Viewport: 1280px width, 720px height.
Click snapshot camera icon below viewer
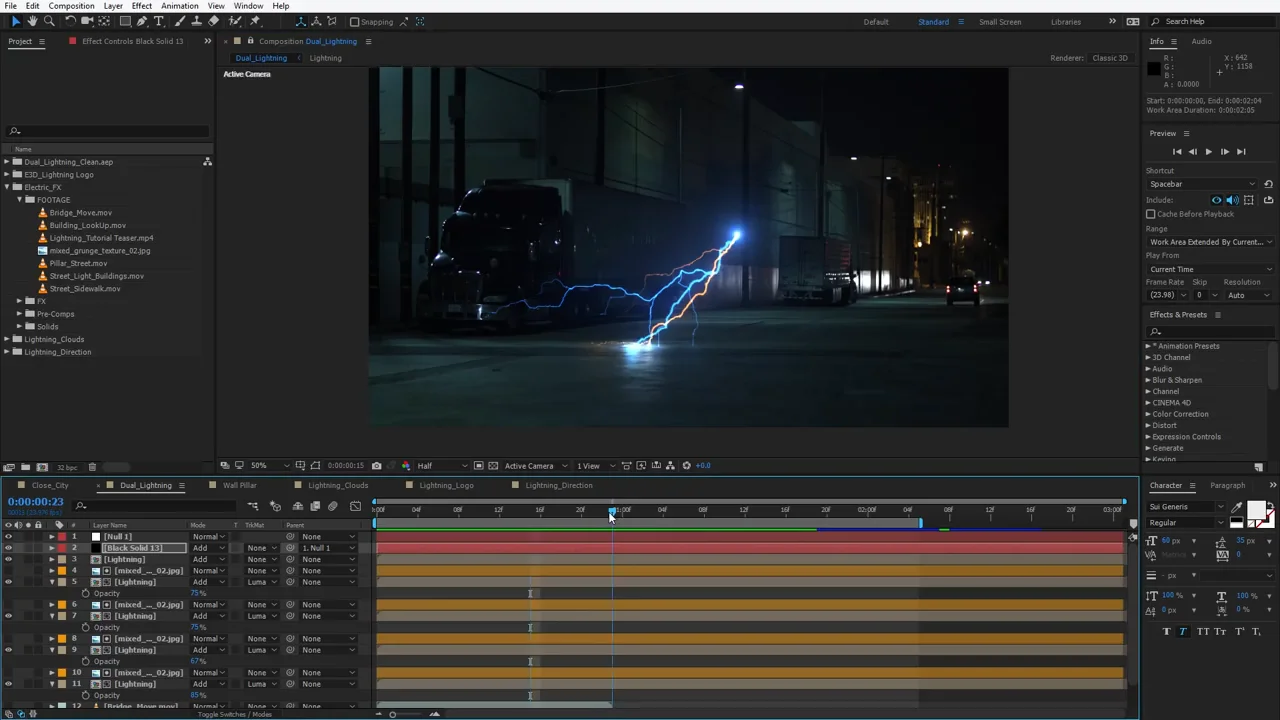[376, 466]
